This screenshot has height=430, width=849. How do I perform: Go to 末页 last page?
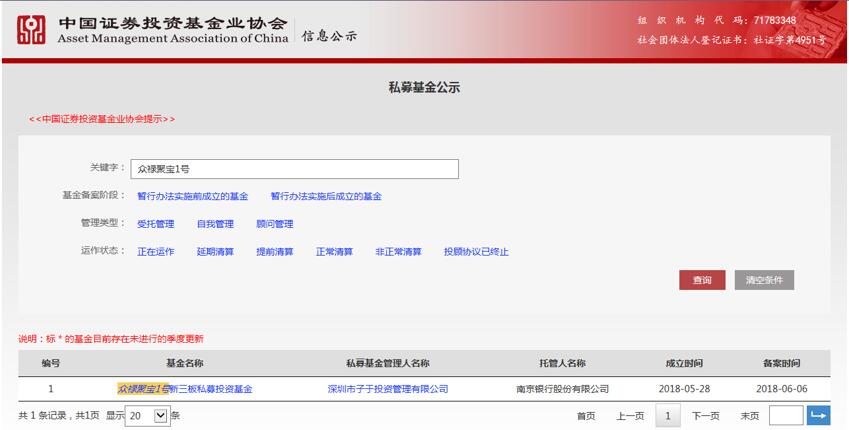[x=749, y=416]
